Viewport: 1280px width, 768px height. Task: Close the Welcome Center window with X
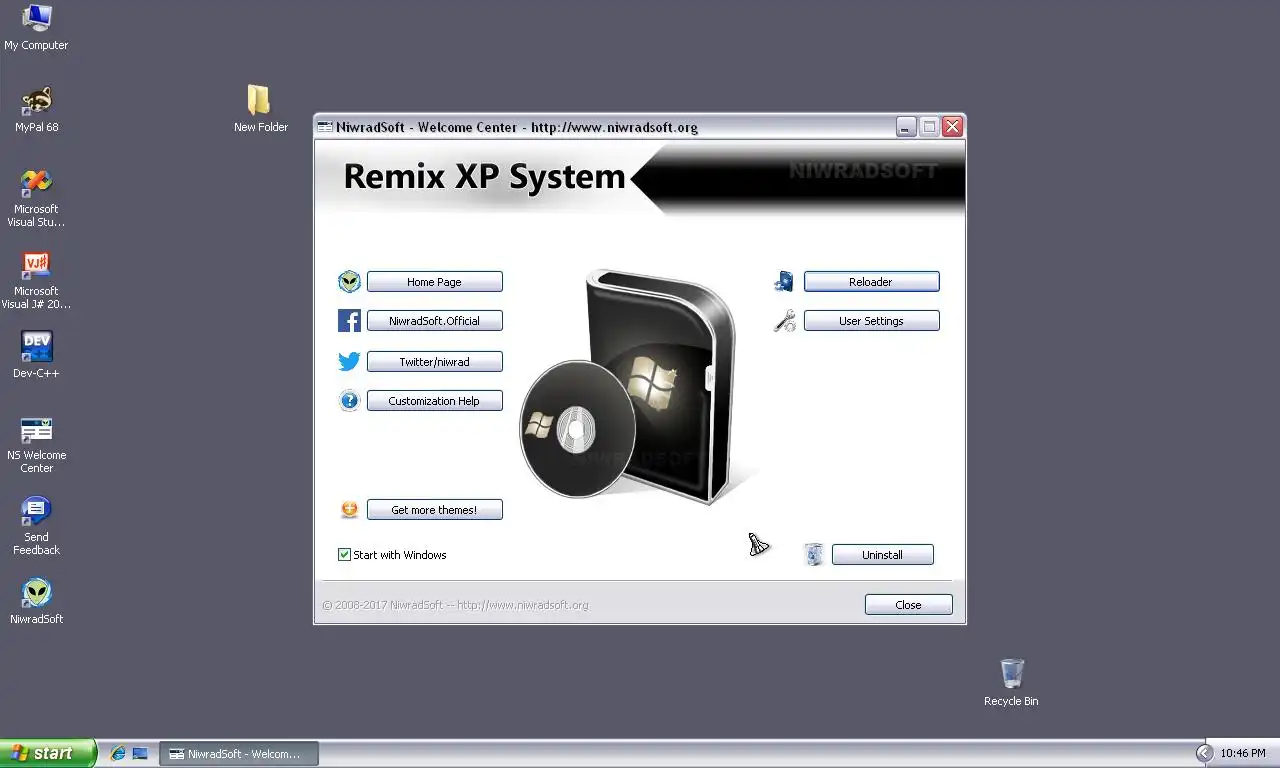tap(952, 127)
